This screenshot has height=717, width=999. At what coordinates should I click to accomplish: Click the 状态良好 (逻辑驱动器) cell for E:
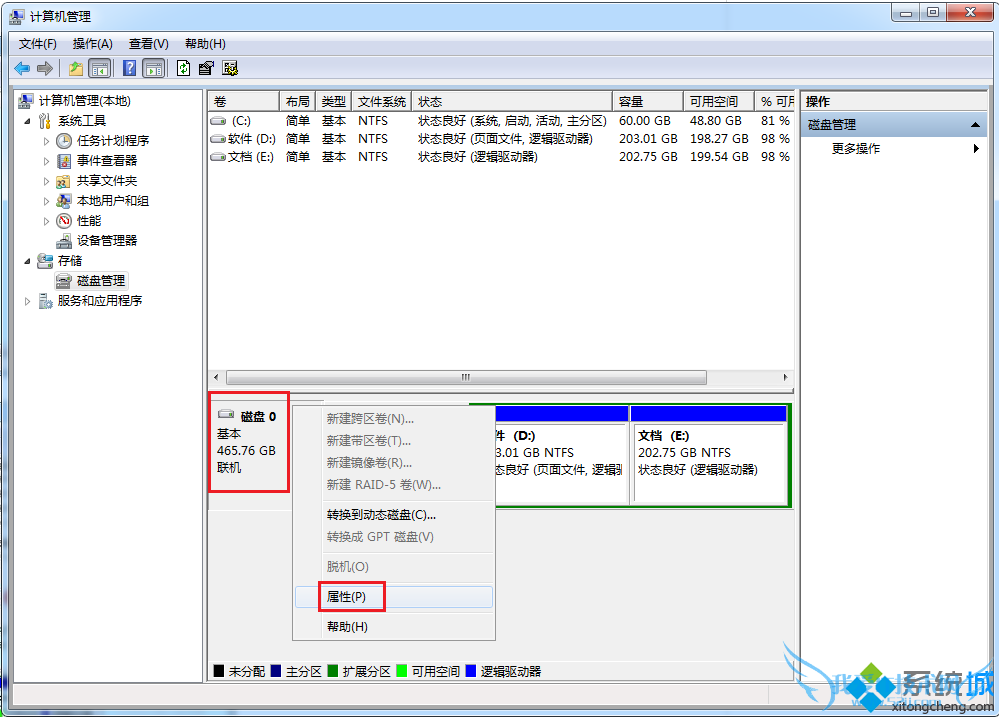[478, 157]
